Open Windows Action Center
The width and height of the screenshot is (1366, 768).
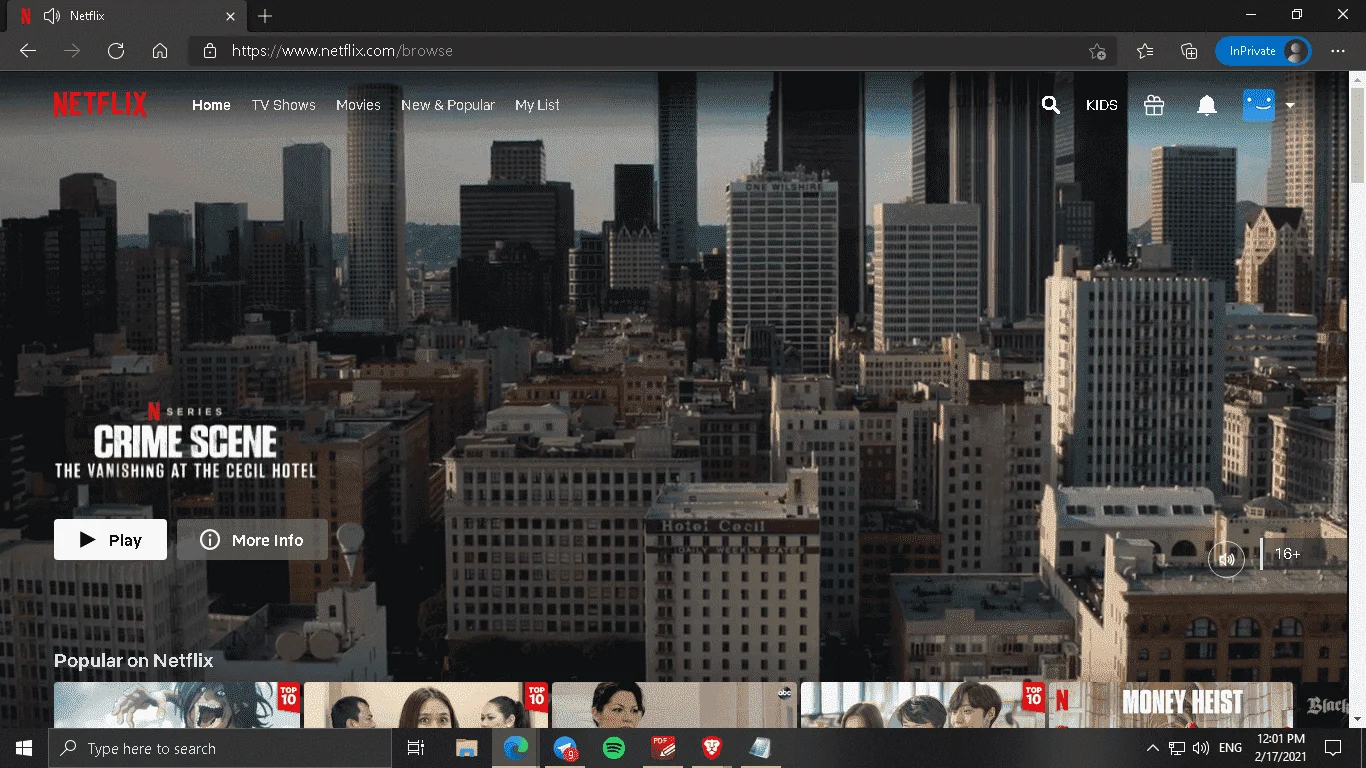coord(1333,748)
